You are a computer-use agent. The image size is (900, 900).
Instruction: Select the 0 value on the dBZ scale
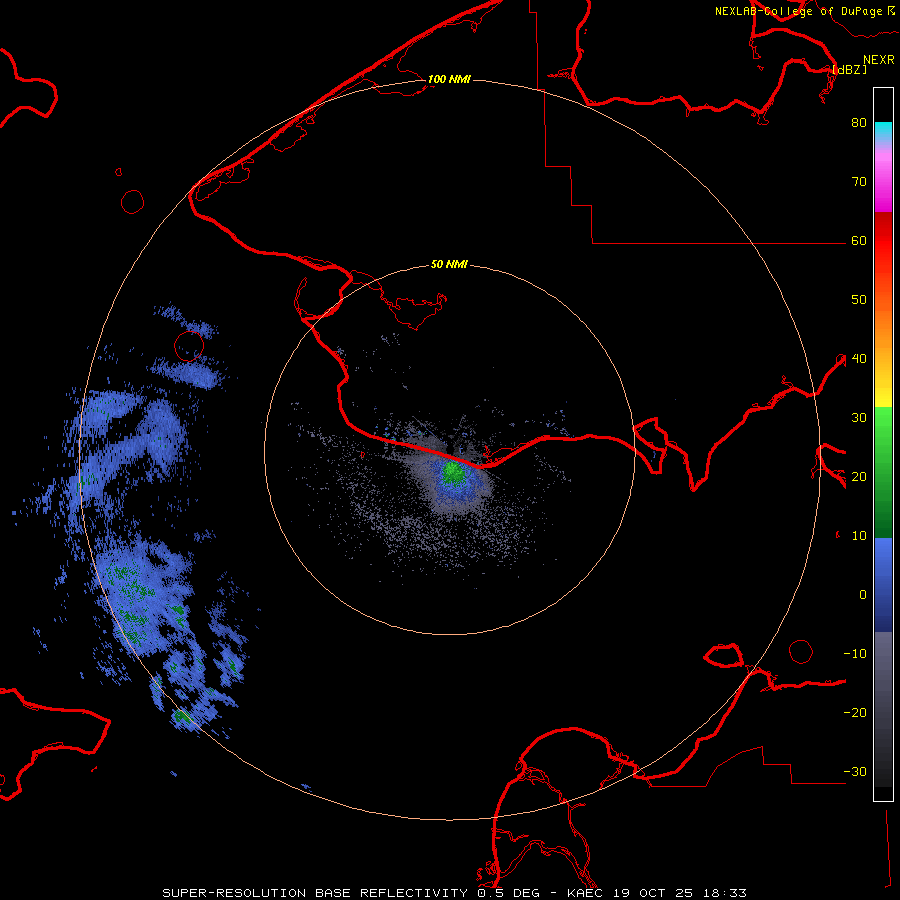863,595
